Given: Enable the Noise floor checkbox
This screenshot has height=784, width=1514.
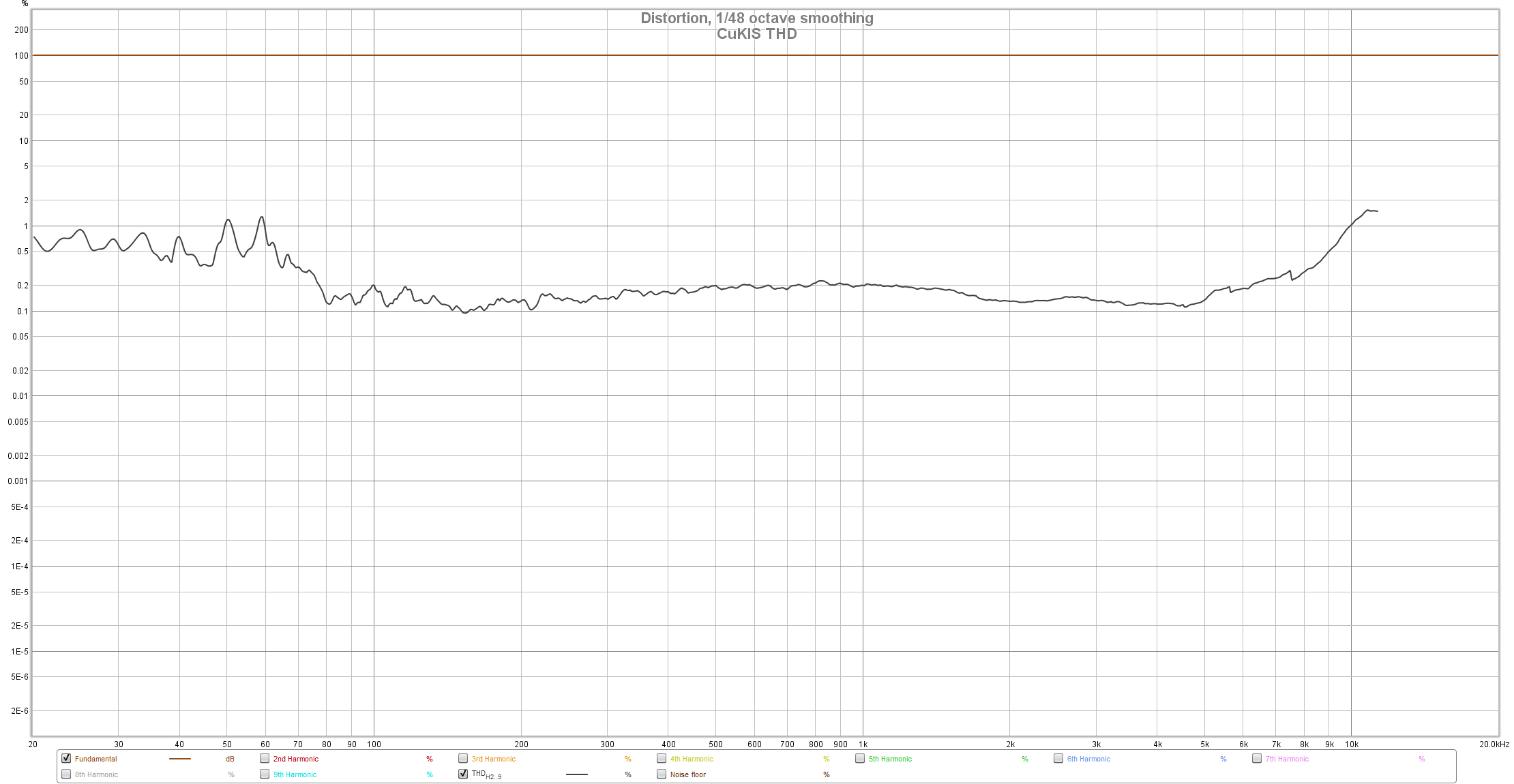Looking at the screenshot, I should pyautogui.click(x=662, y=774).
